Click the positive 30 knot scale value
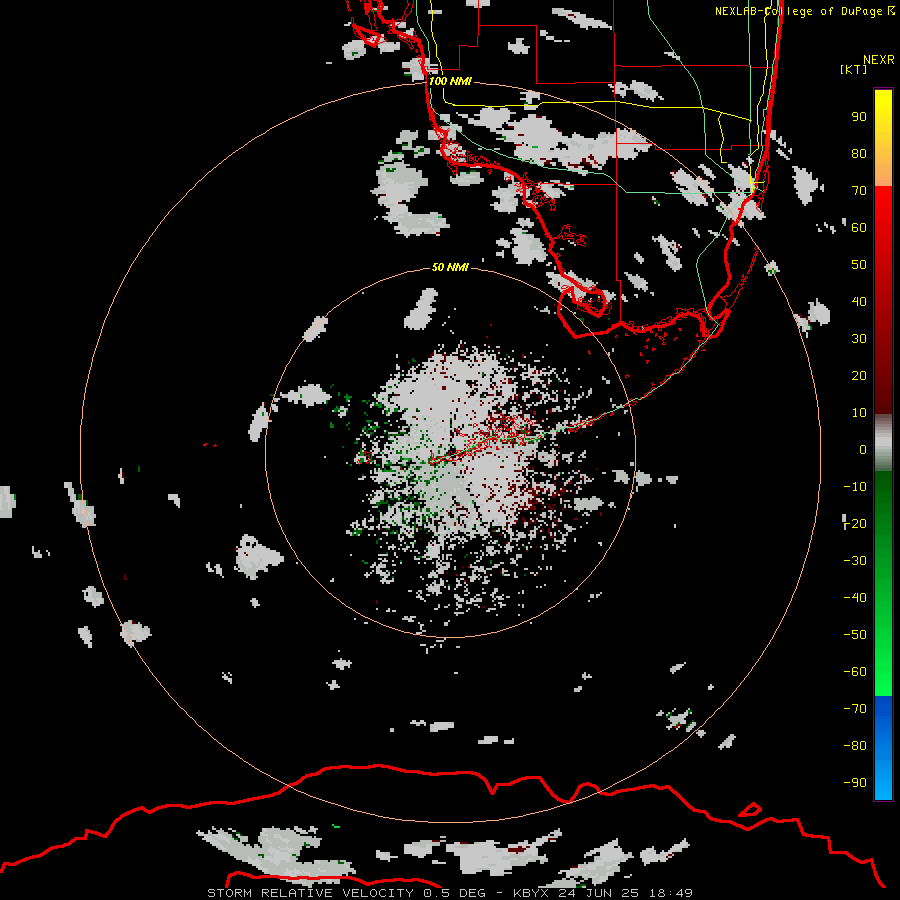Viewport: 900px width, 900px height. point(859,339)
